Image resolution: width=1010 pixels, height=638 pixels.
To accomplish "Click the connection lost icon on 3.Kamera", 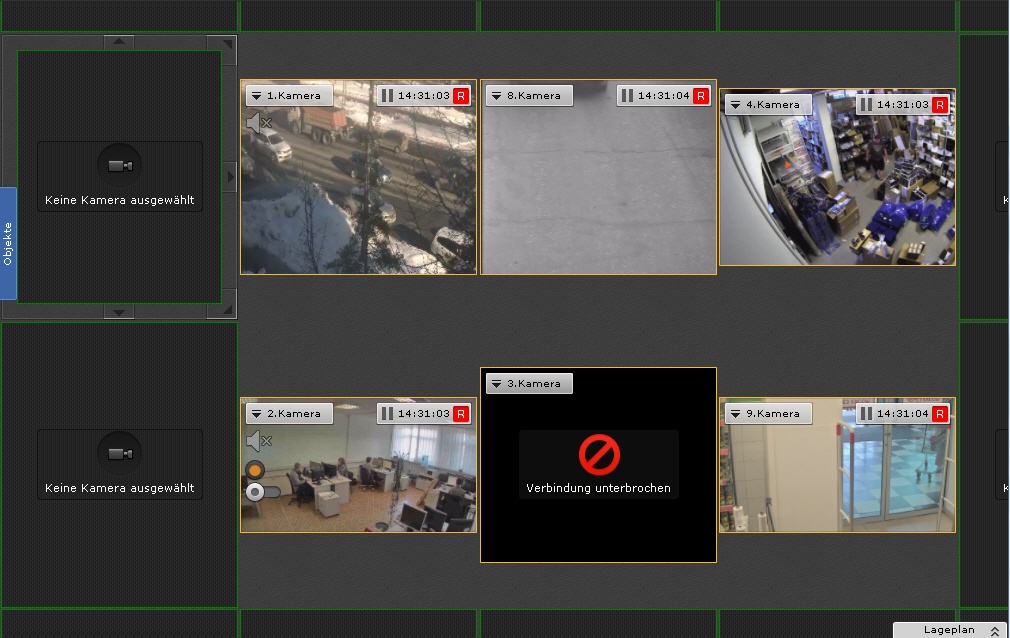I will [599, 455].
